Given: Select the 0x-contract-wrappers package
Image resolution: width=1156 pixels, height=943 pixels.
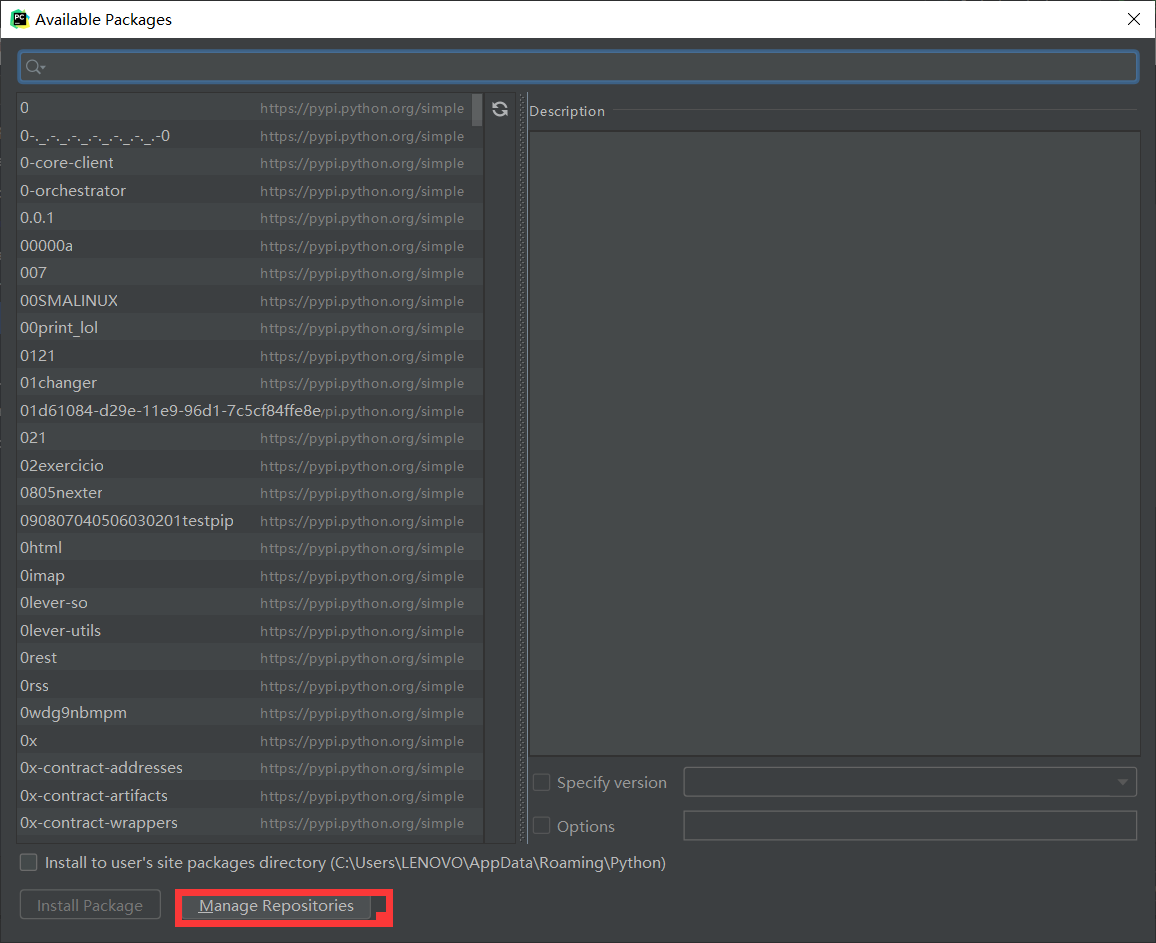Looking at the screenshot, I should pos(250,823).
